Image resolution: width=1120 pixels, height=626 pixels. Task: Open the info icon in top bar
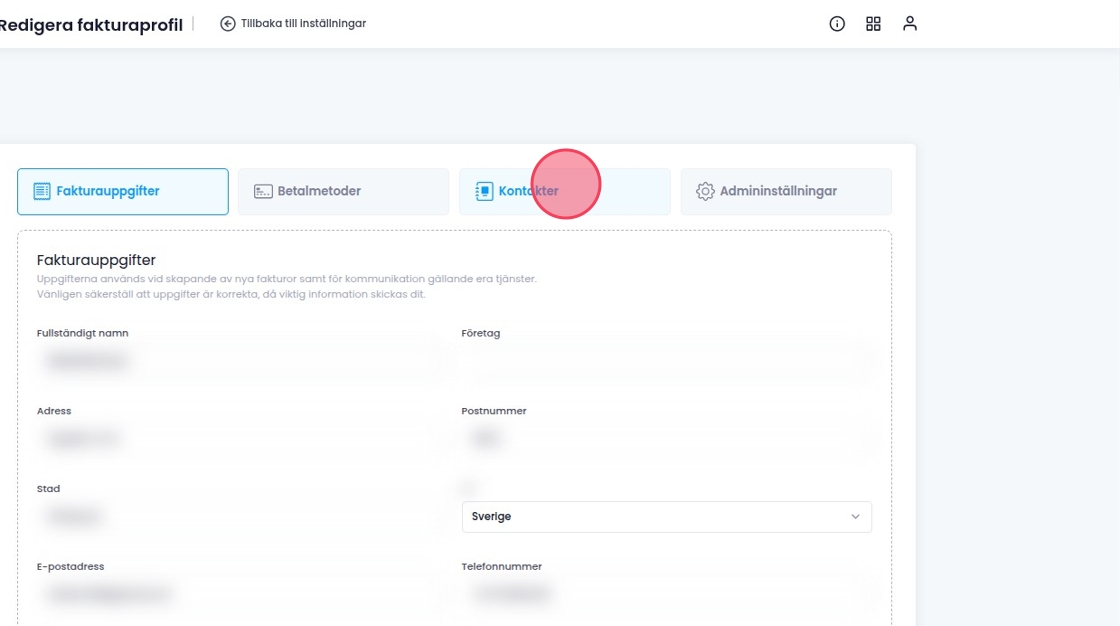(837, 24)
